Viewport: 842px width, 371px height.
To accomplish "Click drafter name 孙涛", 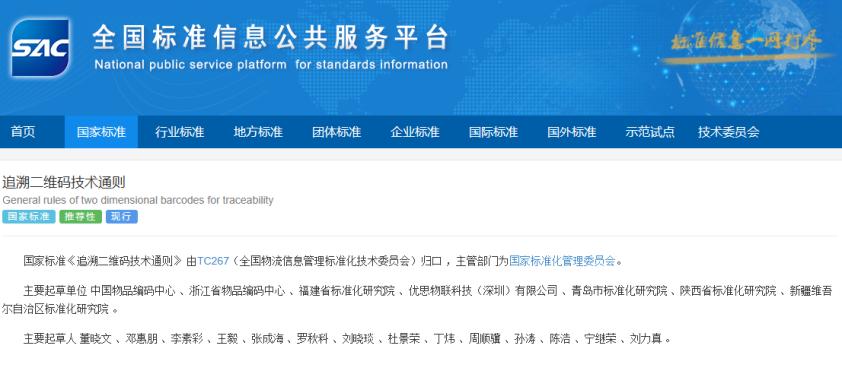I will 525,339.
